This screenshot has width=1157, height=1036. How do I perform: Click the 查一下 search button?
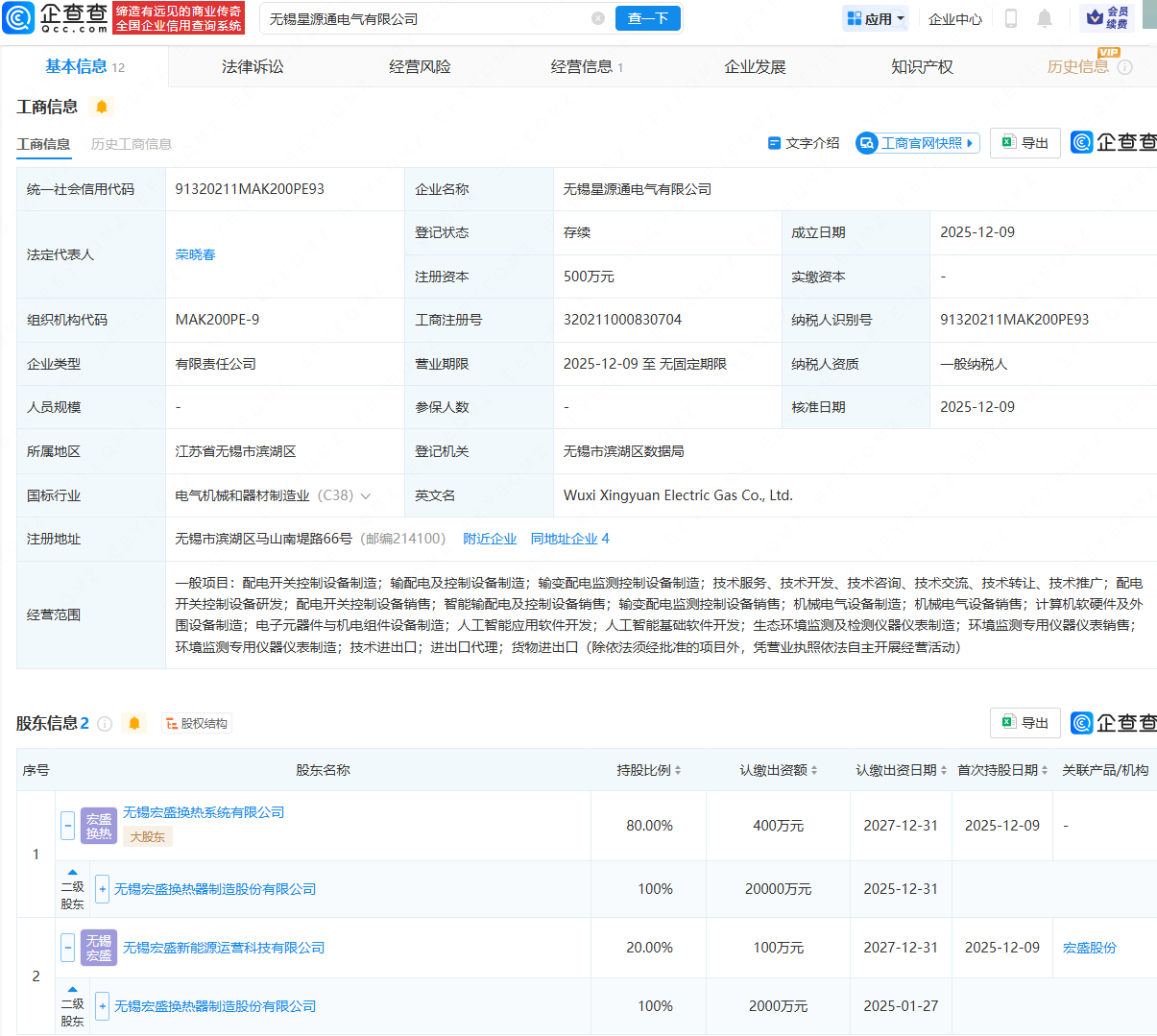pyautogui.click(x=647, y=18)
